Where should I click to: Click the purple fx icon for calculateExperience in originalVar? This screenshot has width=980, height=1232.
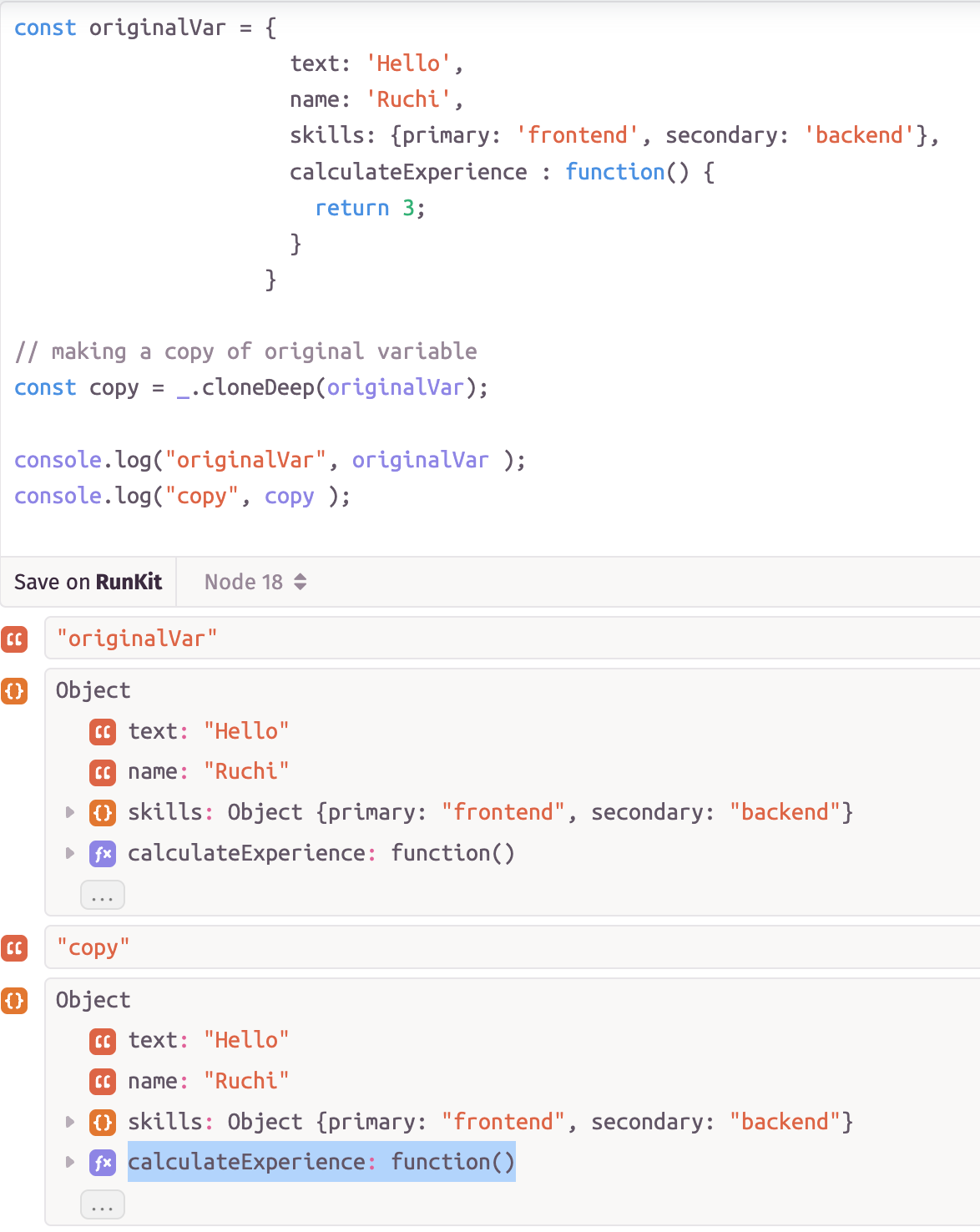tap(102, 854)
